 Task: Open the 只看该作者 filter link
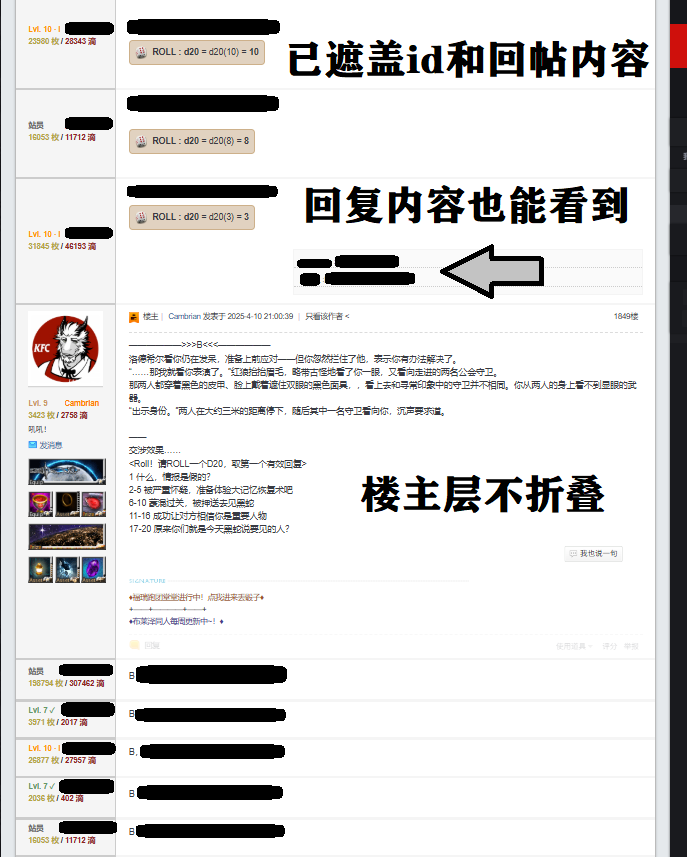tap(326, 316)
